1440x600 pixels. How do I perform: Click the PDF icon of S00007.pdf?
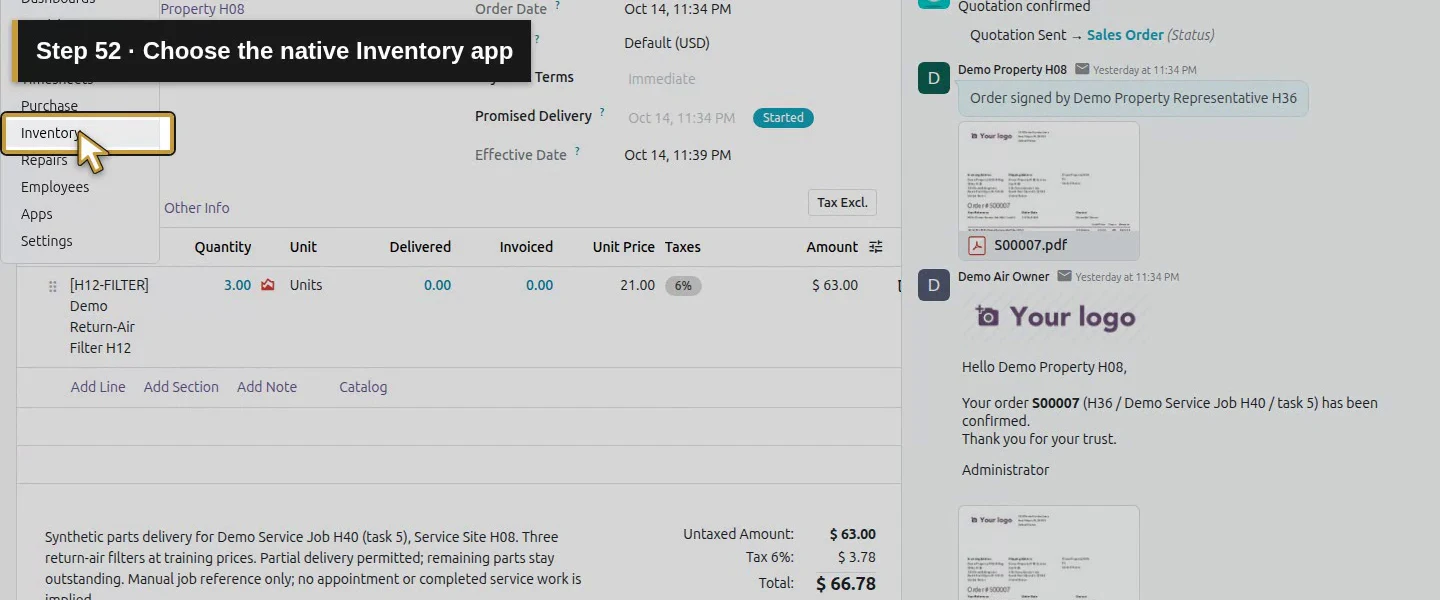click(x=977, y=245)
